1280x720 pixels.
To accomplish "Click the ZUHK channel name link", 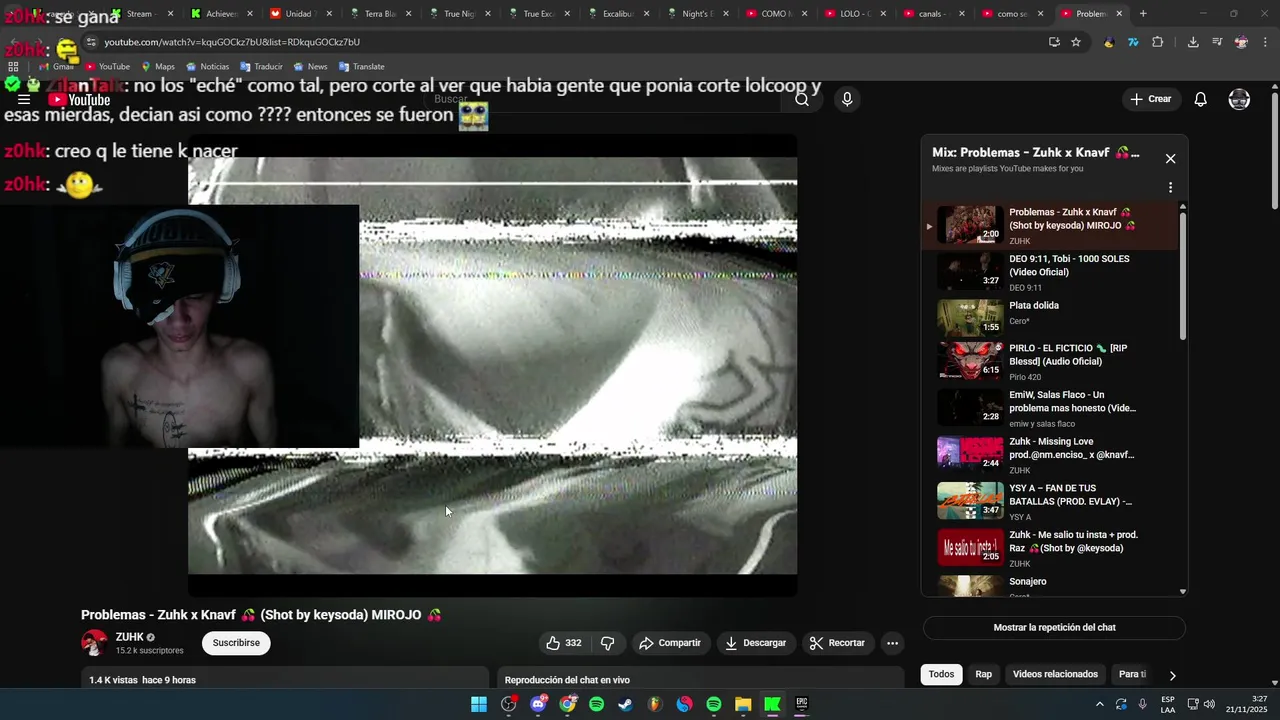I will pyautogui.click(x=129, y=637).
